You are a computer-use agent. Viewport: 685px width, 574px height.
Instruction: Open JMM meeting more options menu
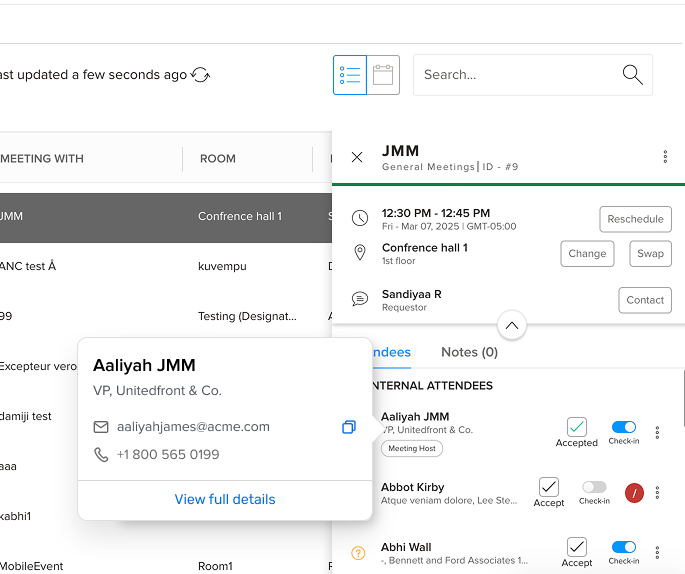tap(665, 157)
